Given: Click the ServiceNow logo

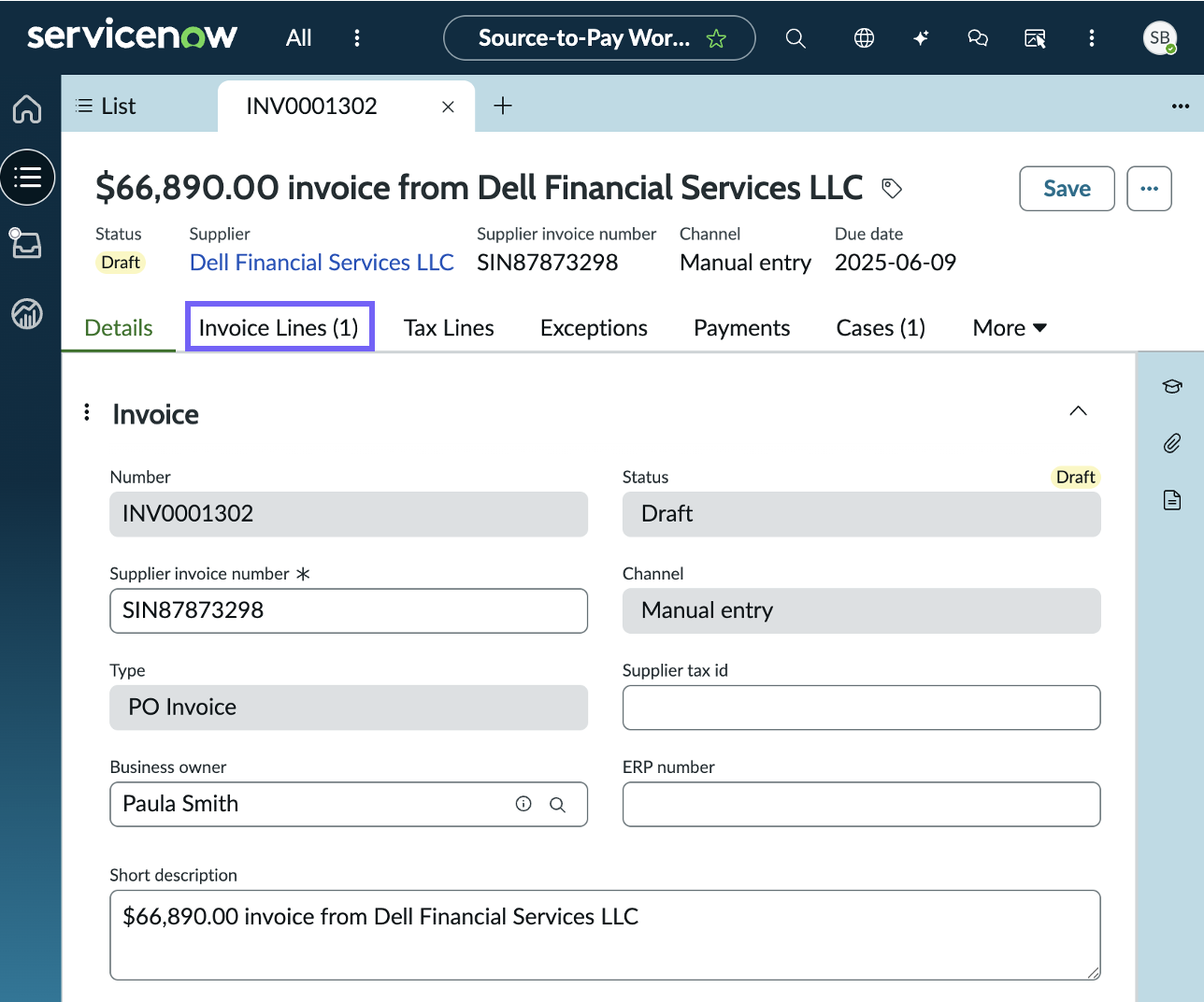Looking at the screenshot, I should 132,36.
